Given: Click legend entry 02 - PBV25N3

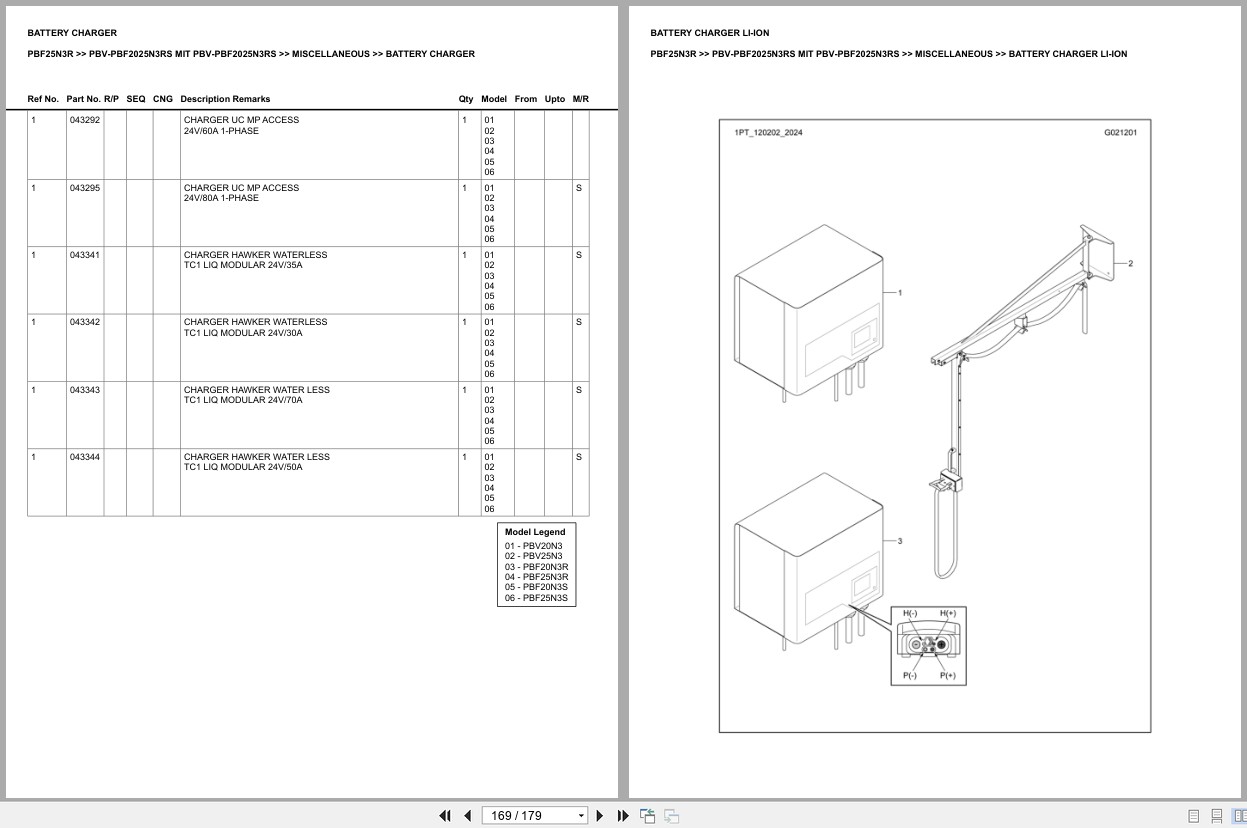Looking at the screenshot, I should click(534, 556).
